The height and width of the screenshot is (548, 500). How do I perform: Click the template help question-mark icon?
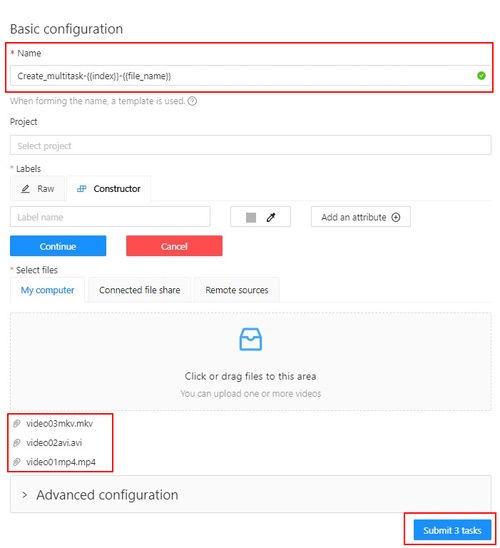(192, 101)
